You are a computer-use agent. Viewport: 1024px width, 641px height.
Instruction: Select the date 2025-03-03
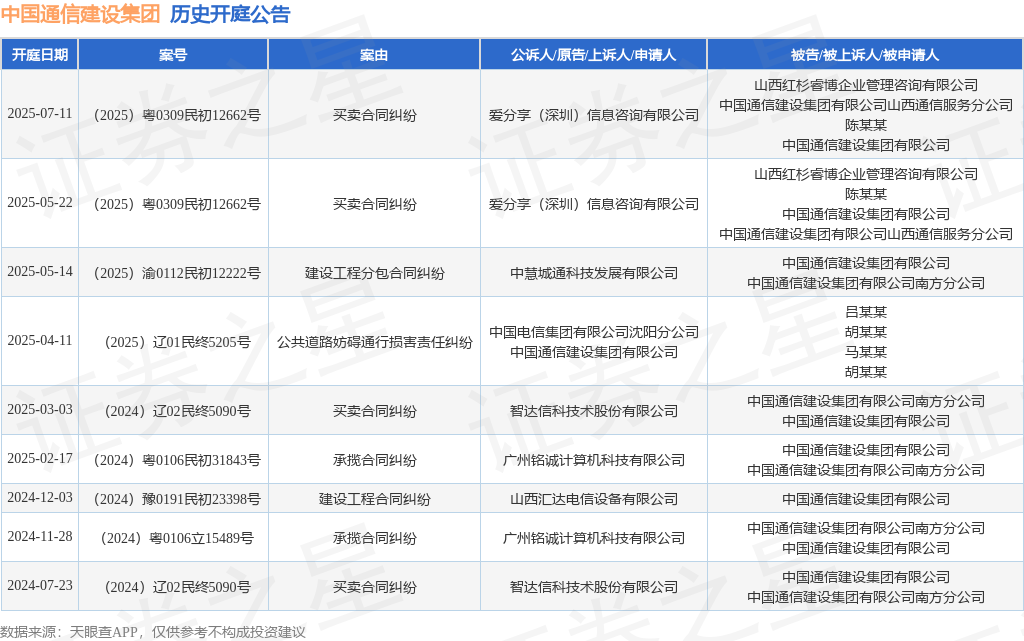(x=40, y=409)
